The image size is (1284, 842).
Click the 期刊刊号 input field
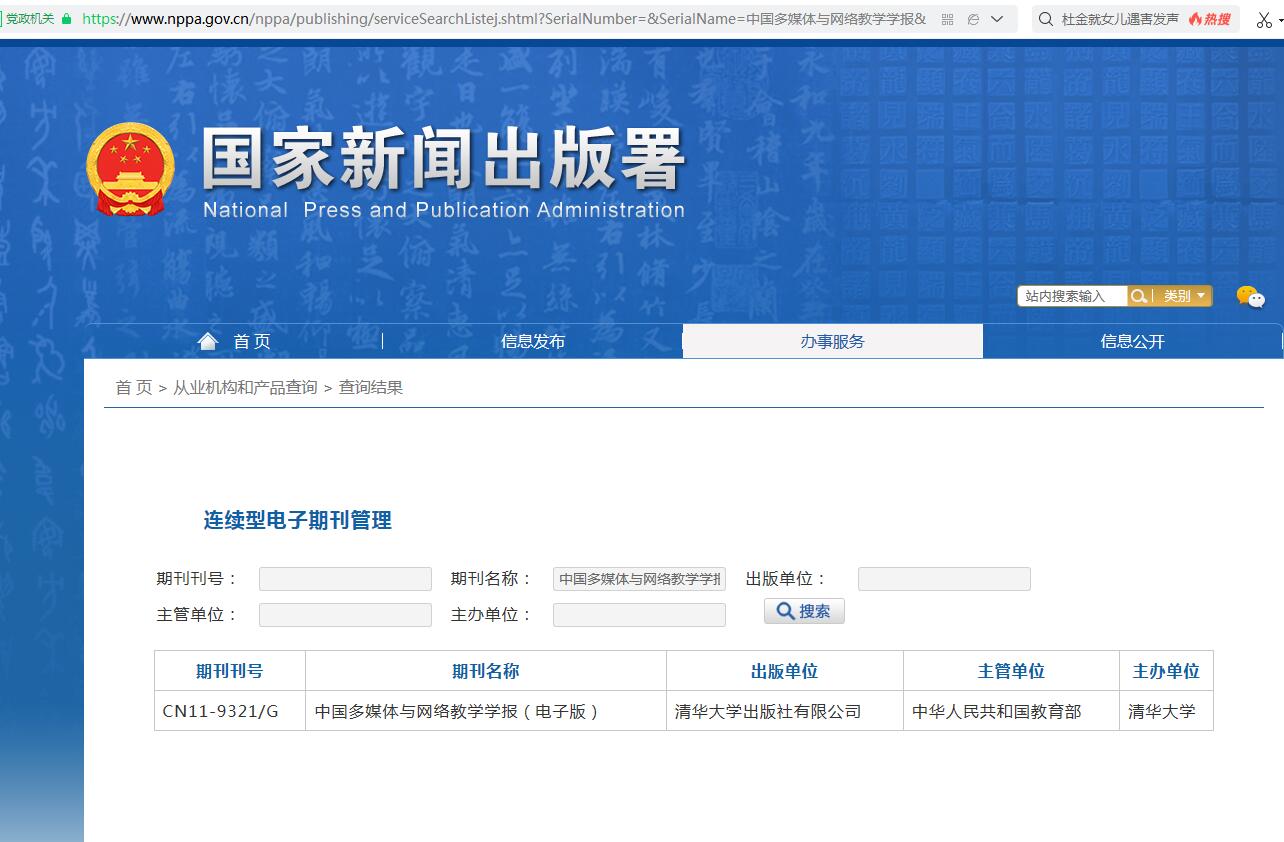(x=344, y=578)
